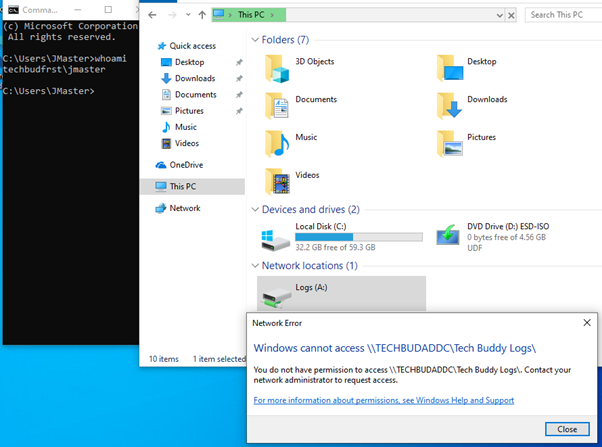The width and height of the screenshot is (602, 447).
Task: Open the 3D Objects folder icon
Action: click(x=276, y=66)
